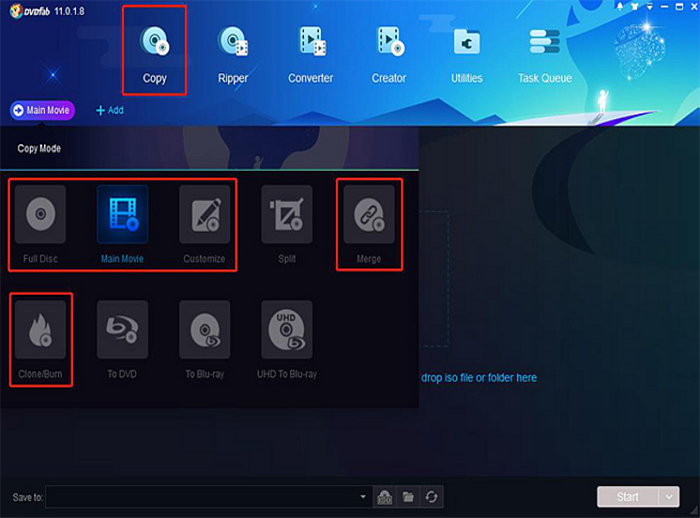Open the Ripper module

click(x=233, y=54)
